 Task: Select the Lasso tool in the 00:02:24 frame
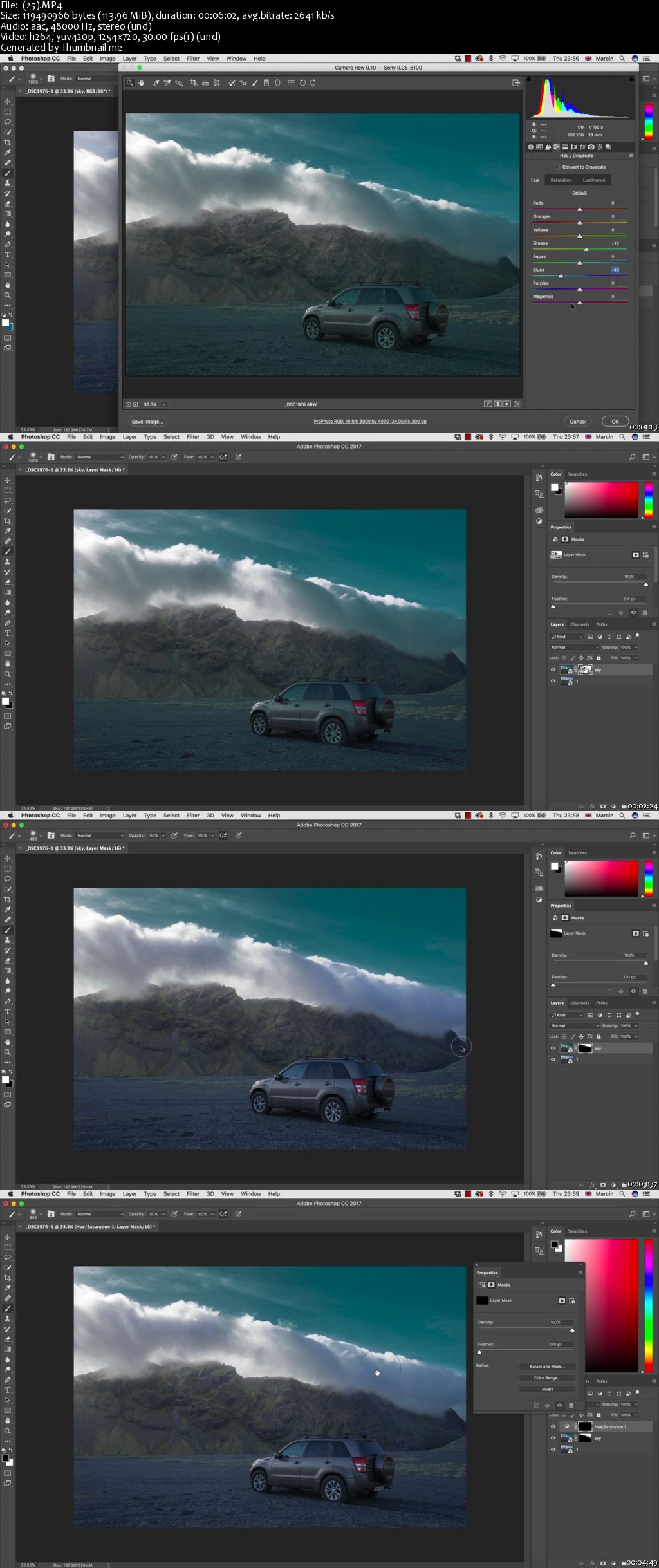[x=8, y=500]
